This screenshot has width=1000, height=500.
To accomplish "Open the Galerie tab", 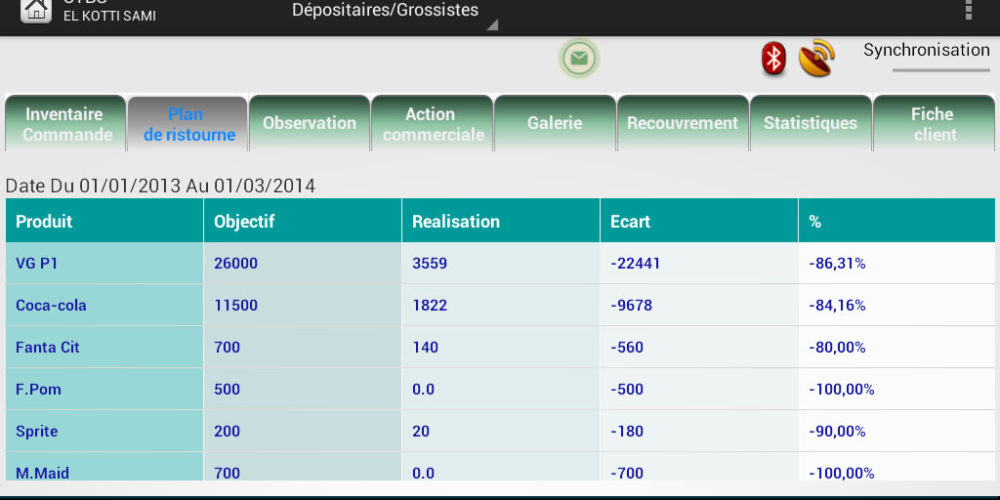I will 555,124.
